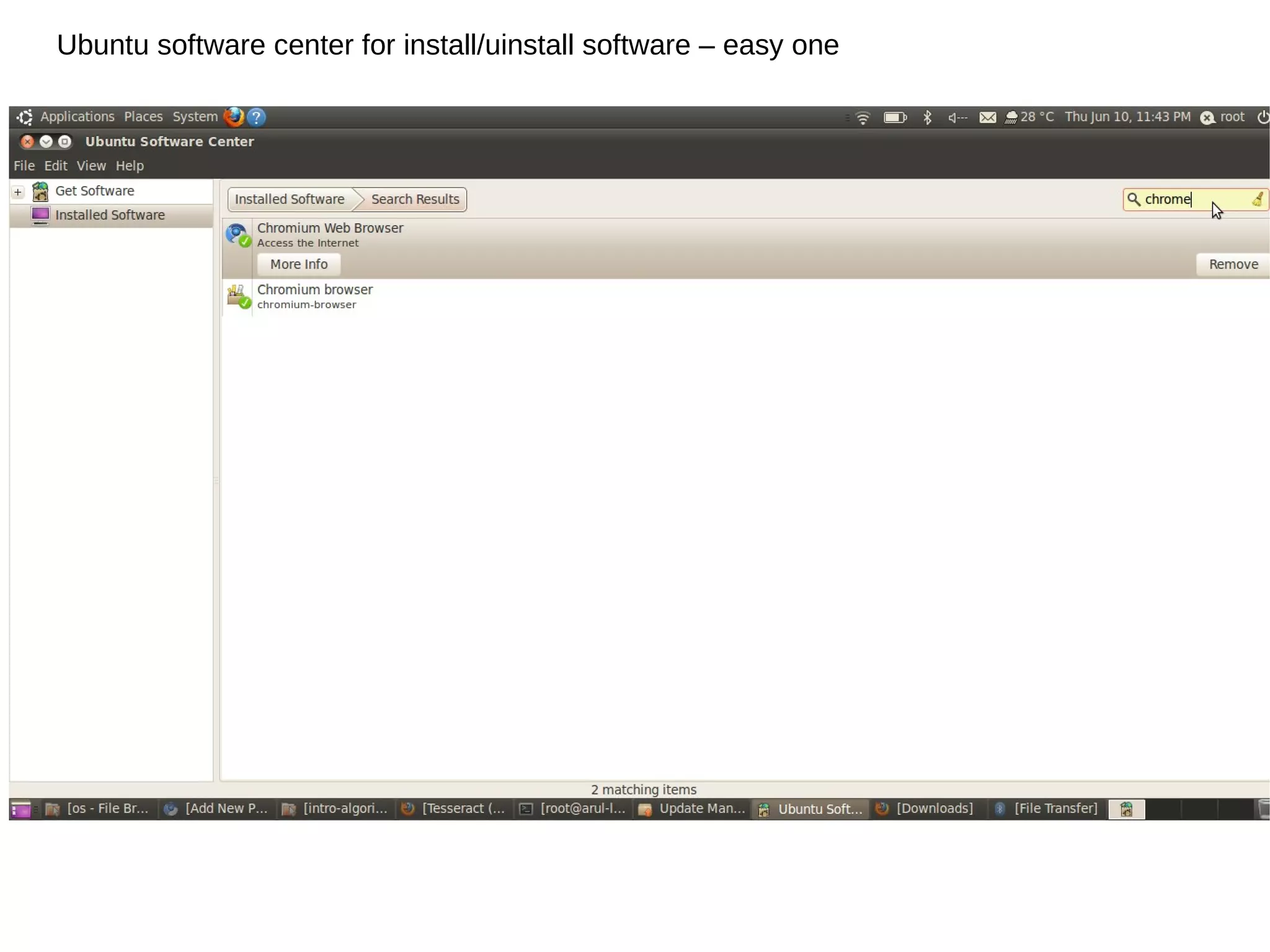The height and width of the screenshot is (952, 1270).
Task: Click inside the chrome search field
Action: pos(1195,199)
